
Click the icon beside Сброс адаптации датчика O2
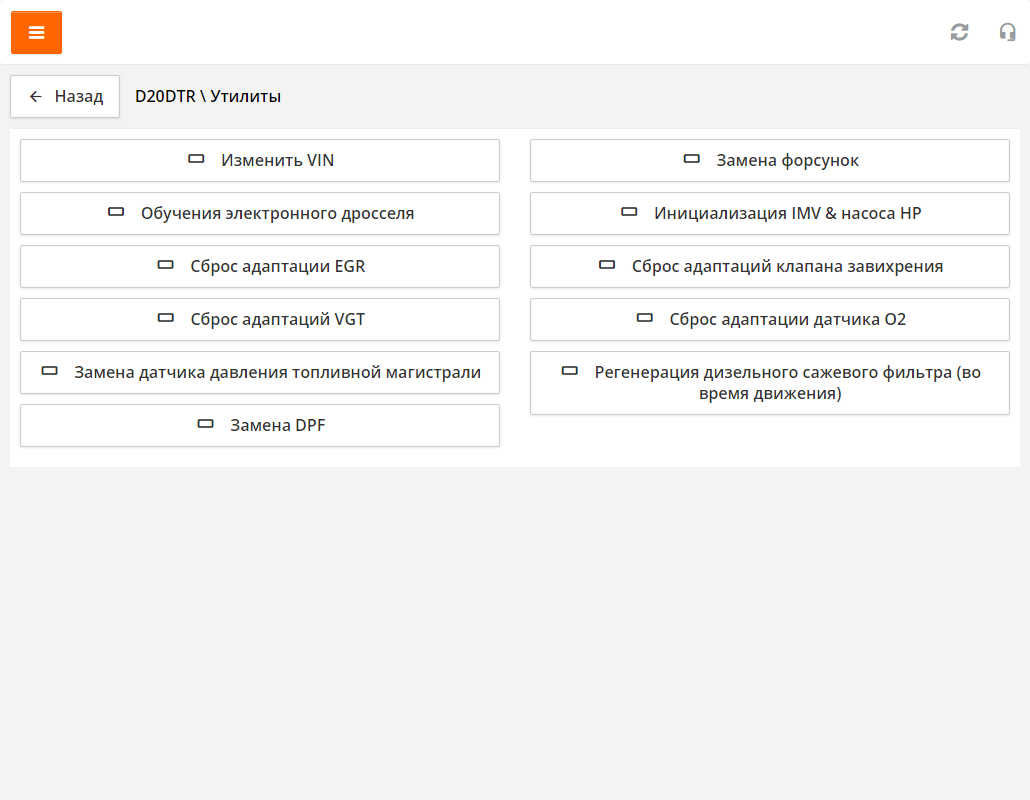645,318
